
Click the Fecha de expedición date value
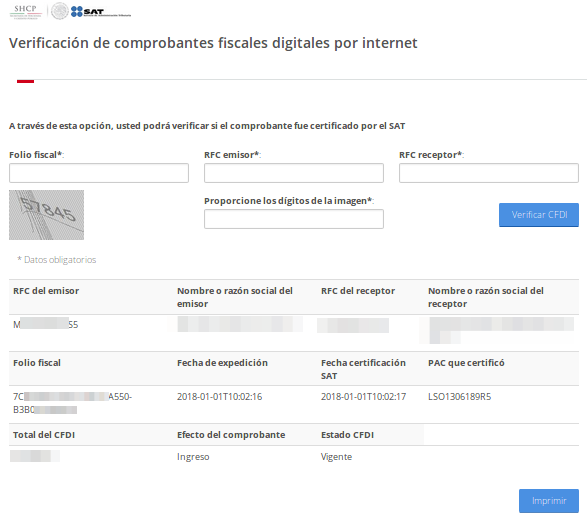(219, 397)
